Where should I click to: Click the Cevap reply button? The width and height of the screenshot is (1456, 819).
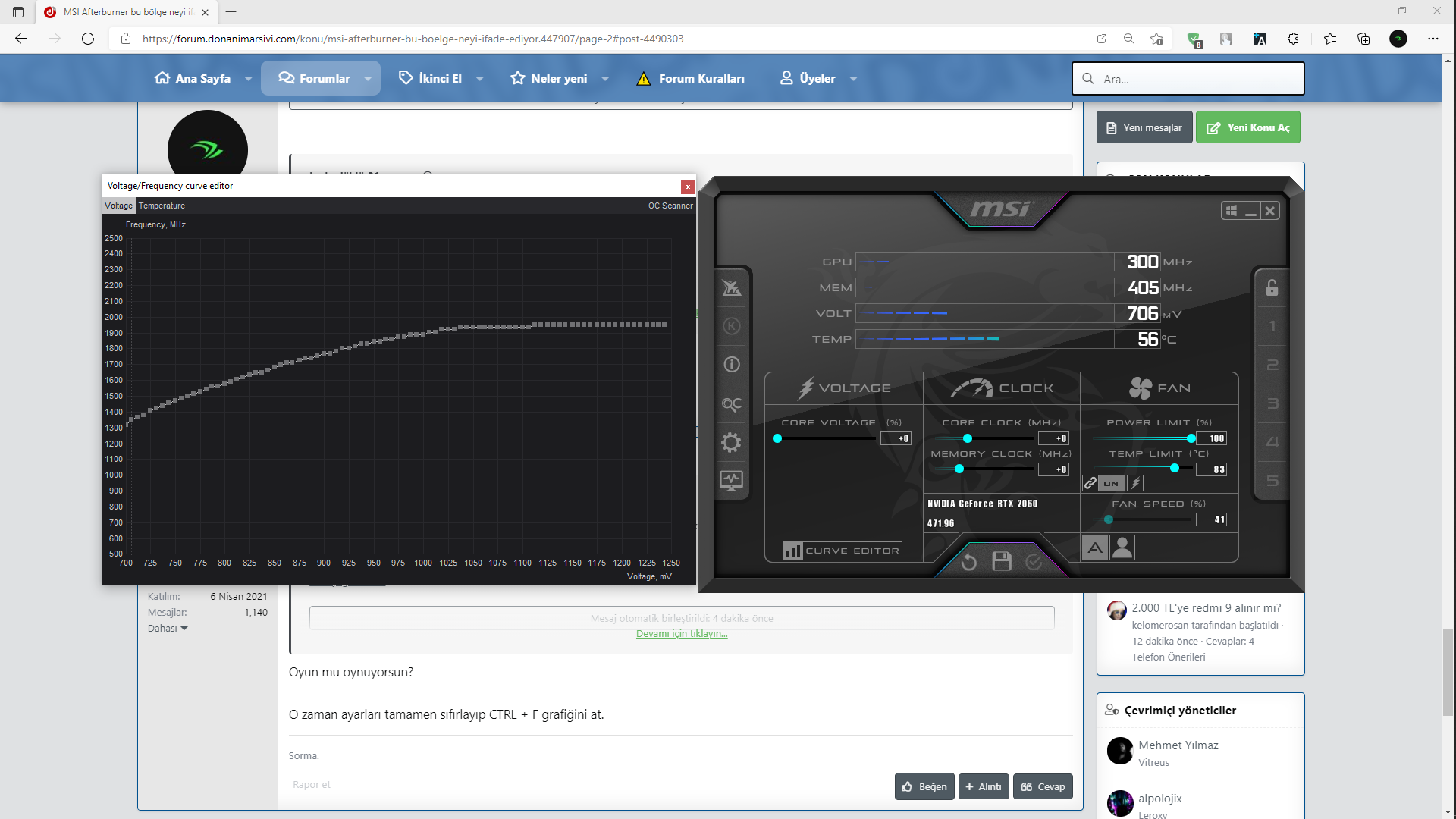point(1043,786)
